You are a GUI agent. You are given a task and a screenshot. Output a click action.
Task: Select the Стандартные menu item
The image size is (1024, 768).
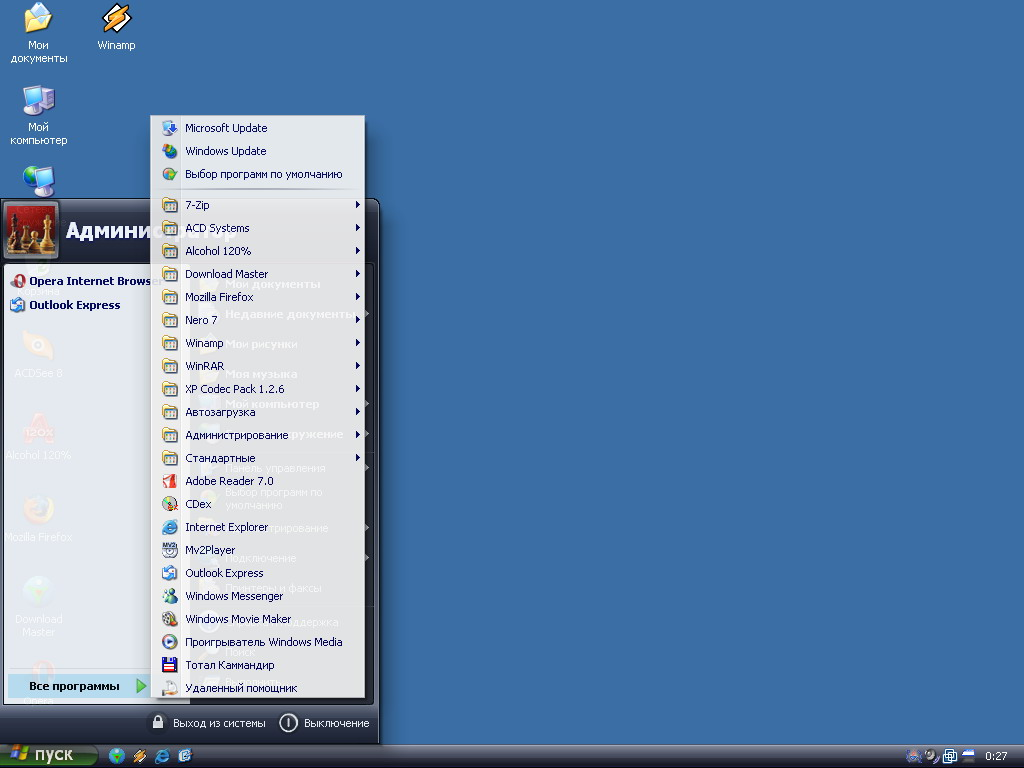(x=257, y=458)
